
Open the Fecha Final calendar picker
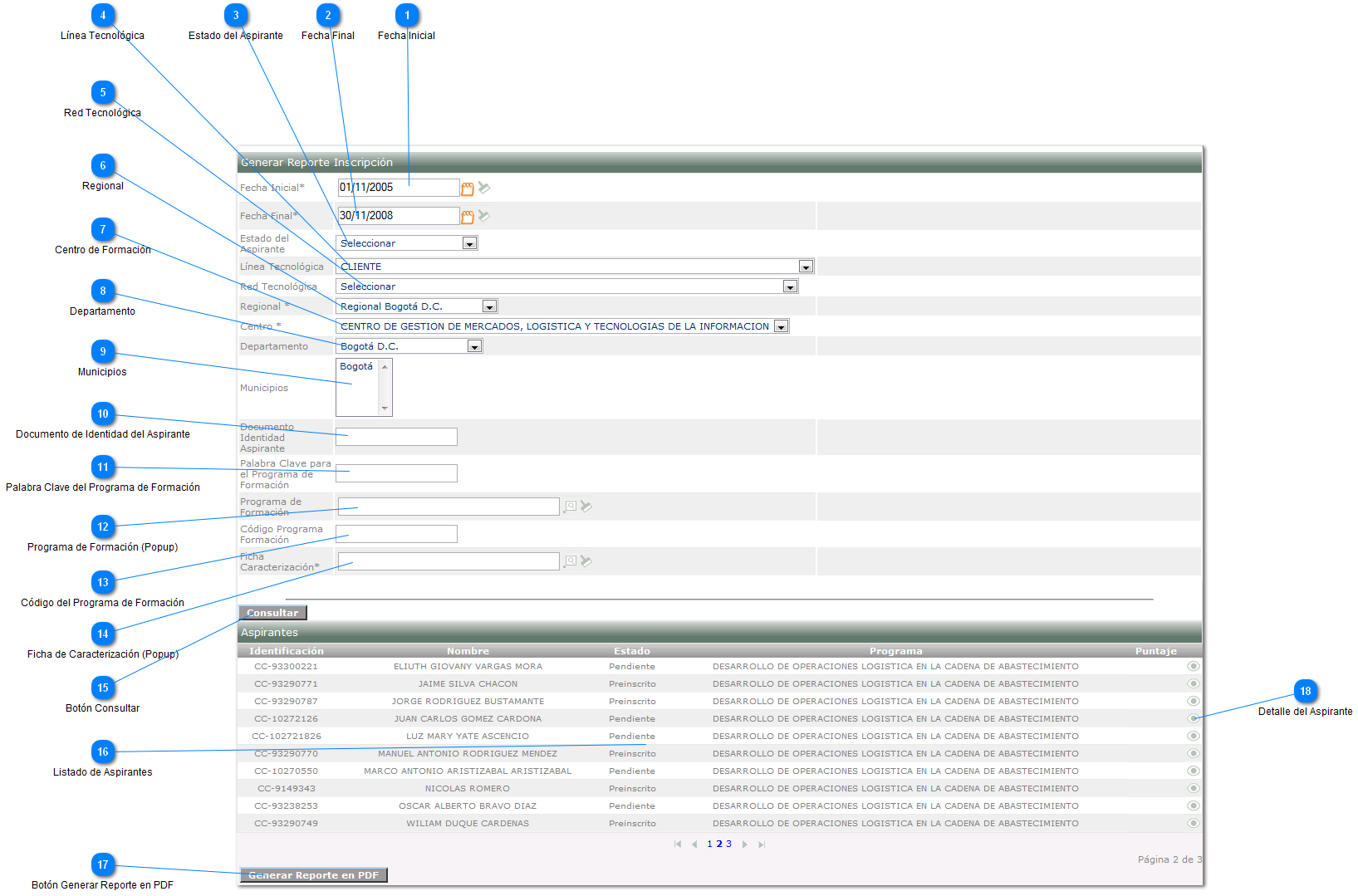(x=468, y=217)
